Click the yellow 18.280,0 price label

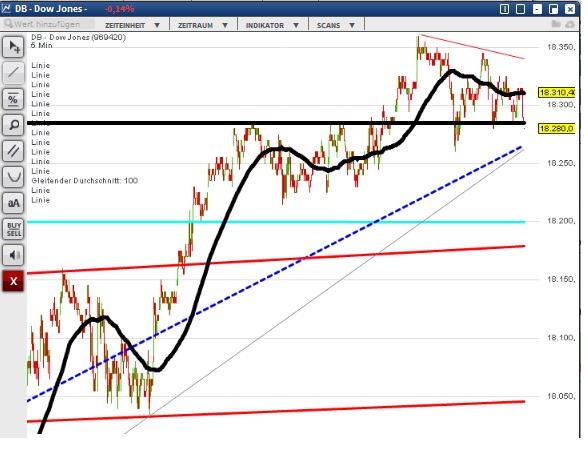[x=556, y=129]
